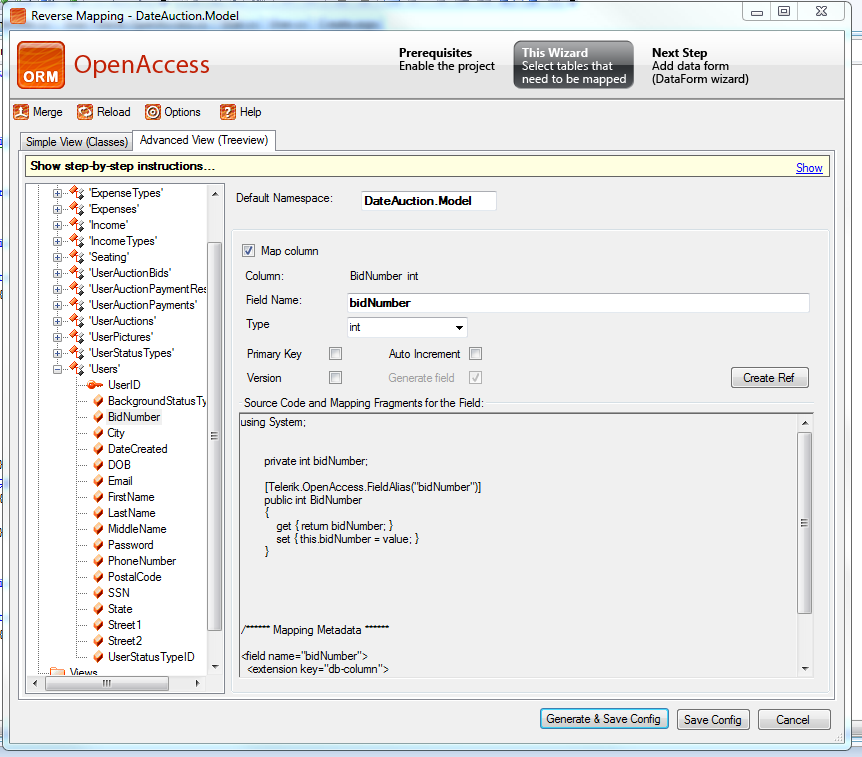Click the 'UserAuctionBids' table icon
Viewport: 862px width, 757px height.
pos(77,273)
